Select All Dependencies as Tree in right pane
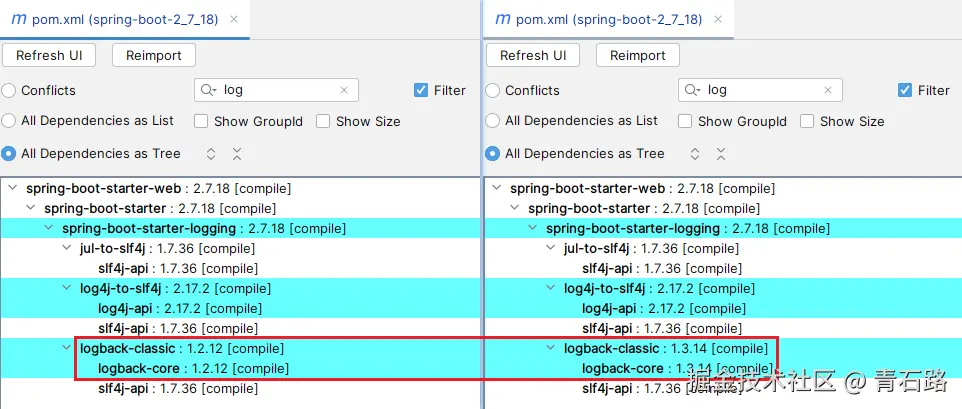962x409 pixels. [493, 153]
